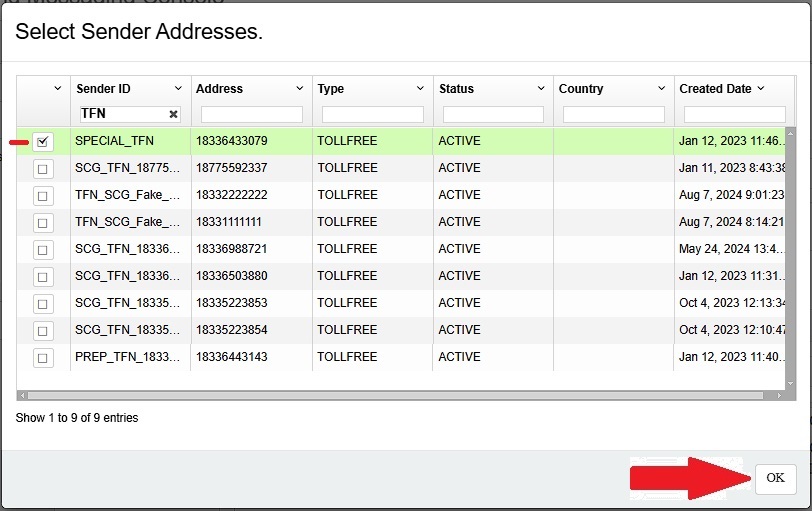
Task: Click the date cell Oct 4, 2023 12:13:34
Action: click(731, 303)
